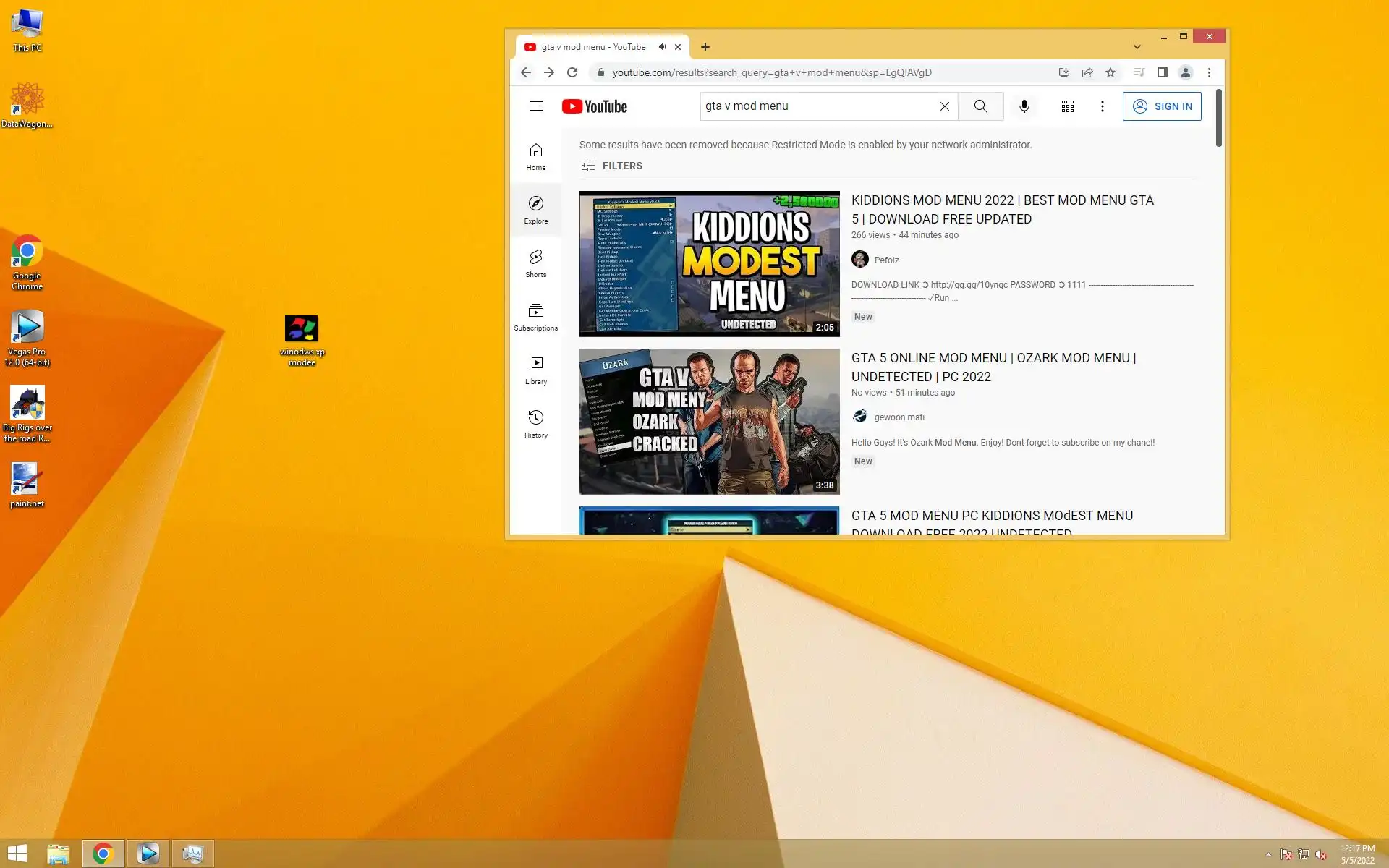Start voice search with microphone icon
Screen dimensions: 1389x868
click(1024, 106)
